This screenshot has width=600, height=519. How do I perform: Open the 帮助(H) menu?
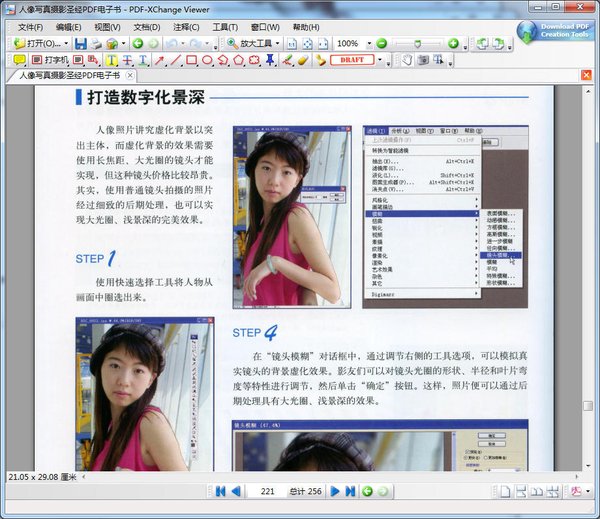click(x=306, y=27)
